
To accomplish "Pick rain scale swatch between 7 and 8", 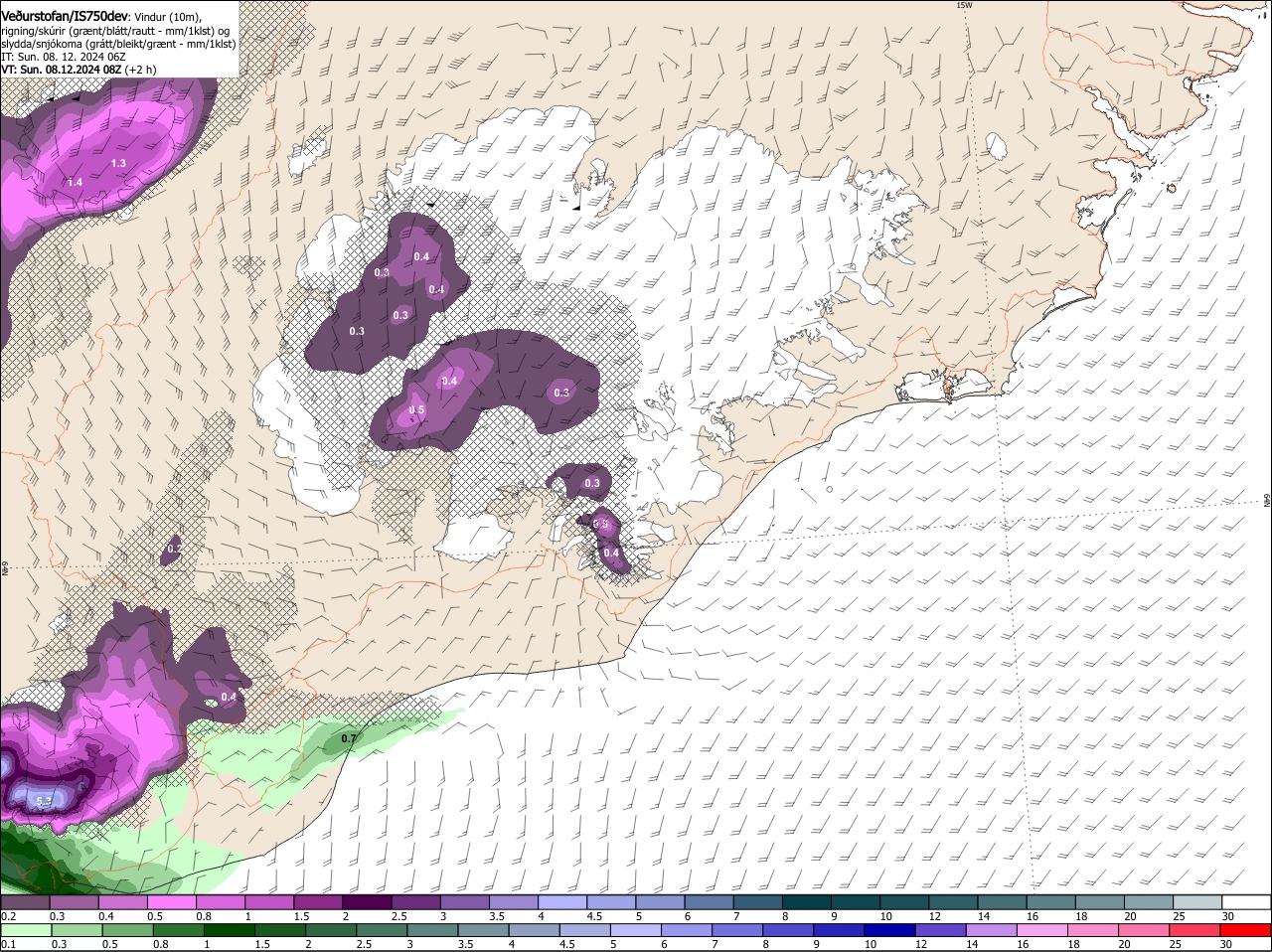I will tap(739, 930).
